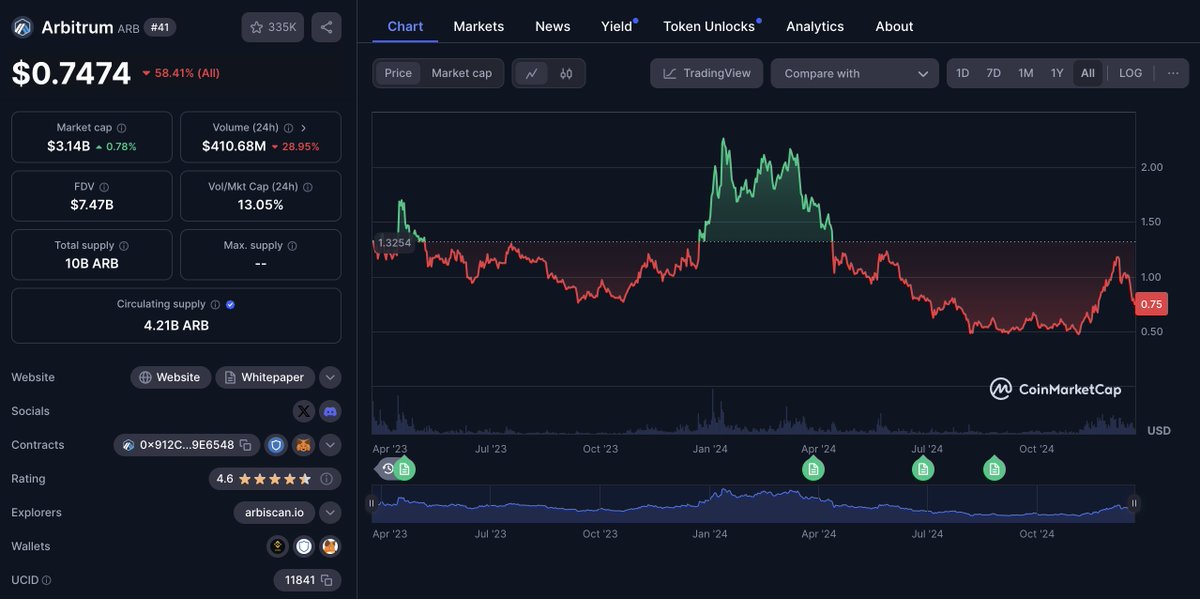The width and height of the screenshot is (1200, 599).
Task: Click the green event marker near Sep '24
Action: (994, 468)
